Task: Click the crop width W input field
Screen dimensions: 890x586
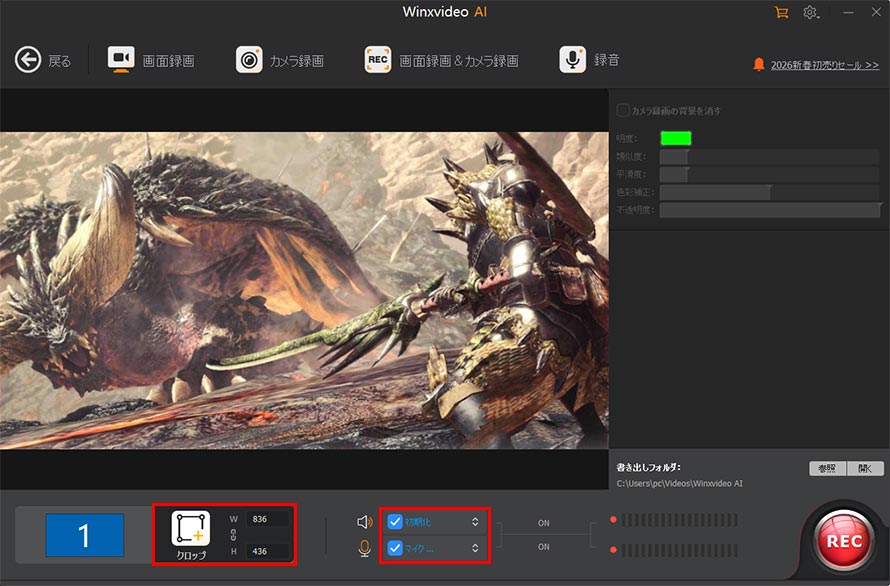Action: pyautogui.click(x=268, y=519)
